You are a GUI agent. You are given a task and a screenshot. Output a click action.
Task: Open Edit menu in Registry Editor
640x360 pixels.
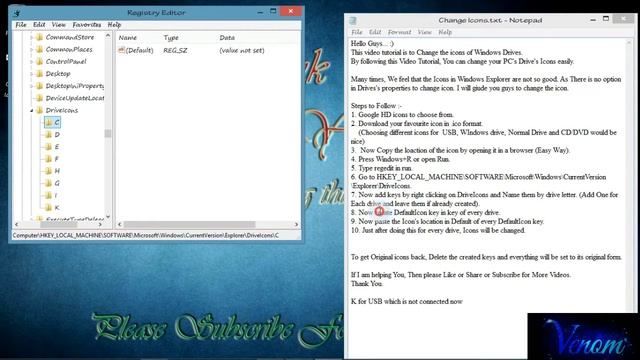[x=39, y=25]
